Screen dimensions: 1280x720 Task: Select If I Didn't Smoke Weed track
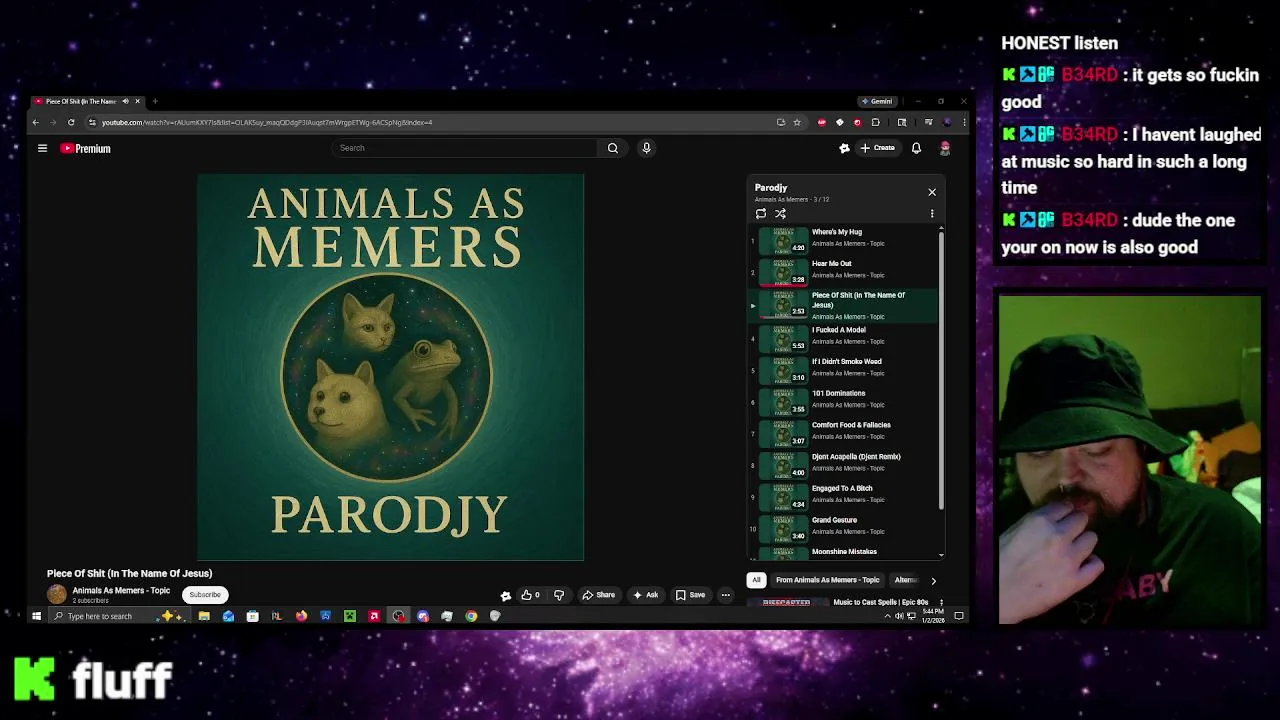[843, 369]
